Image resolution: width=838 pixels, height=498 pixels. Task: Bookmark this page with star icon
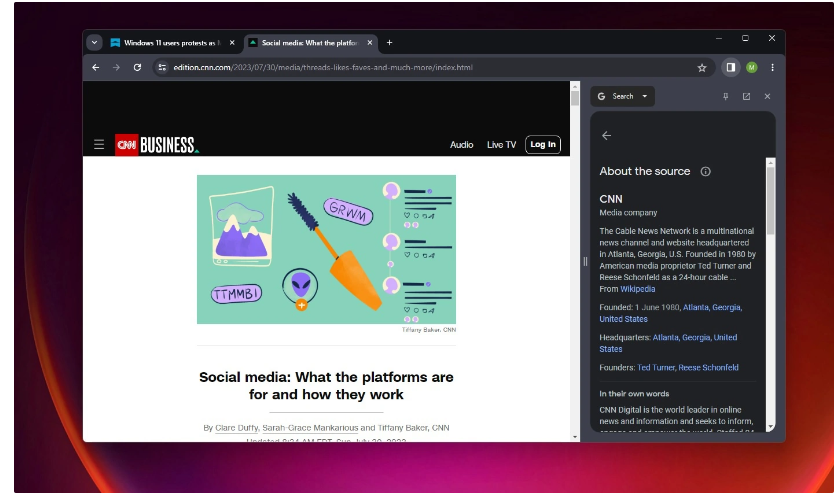pyautogui.click(x=702, y=68)
